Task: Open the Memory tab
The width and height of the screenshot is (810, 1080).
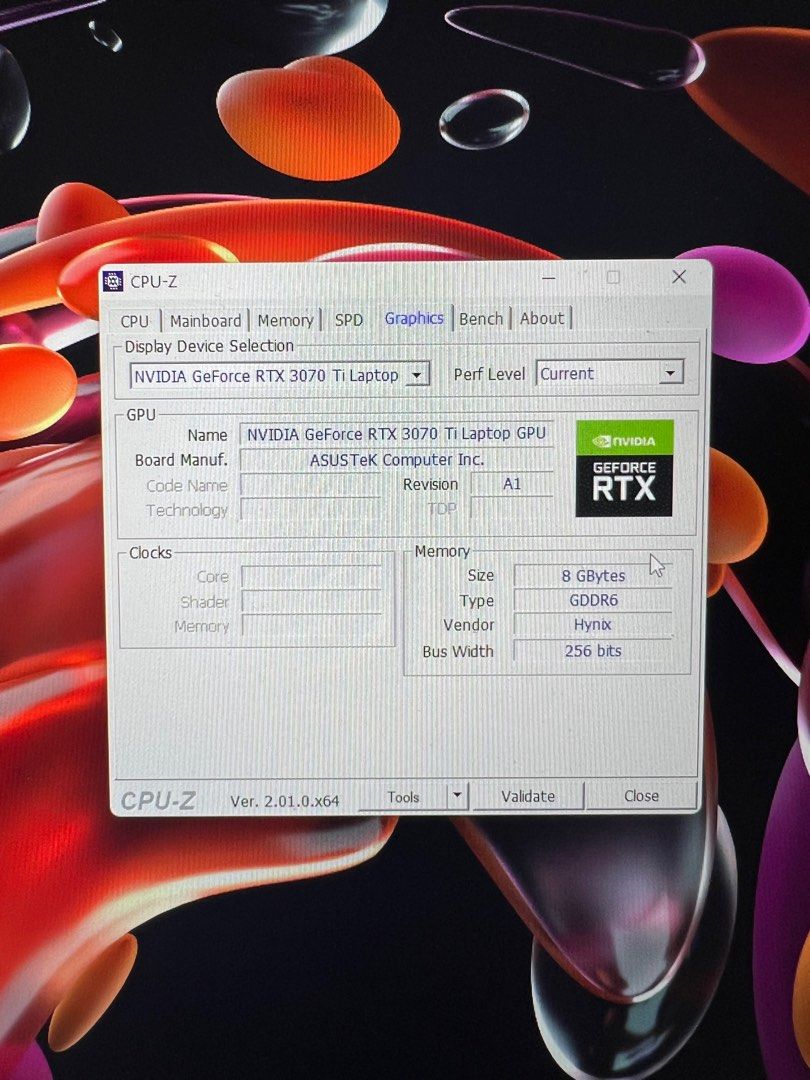Action: [285, 321]
